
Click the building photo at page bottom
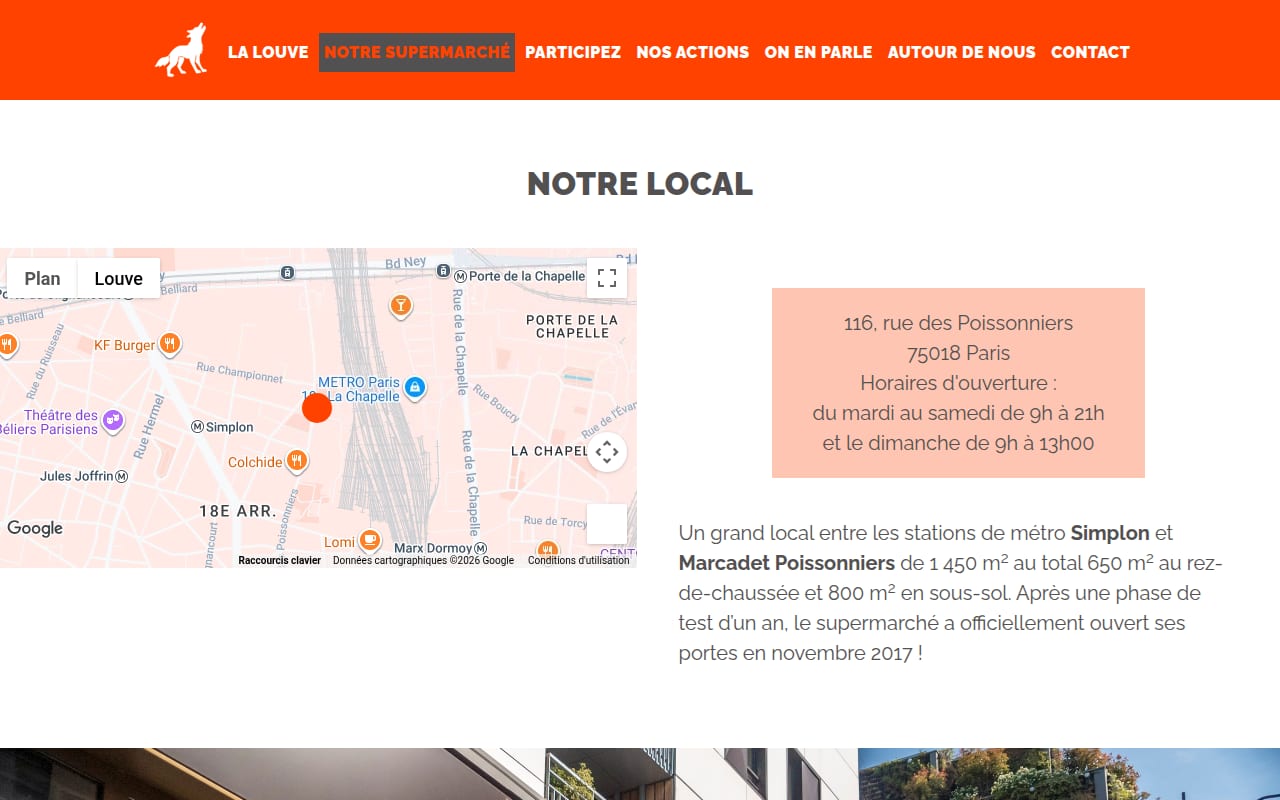640,774
